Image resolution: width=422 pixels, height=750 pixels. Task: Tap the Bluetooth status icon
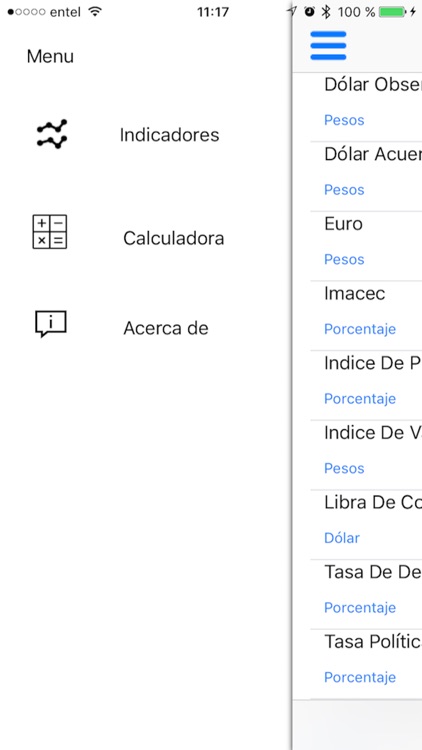point(326,12)
